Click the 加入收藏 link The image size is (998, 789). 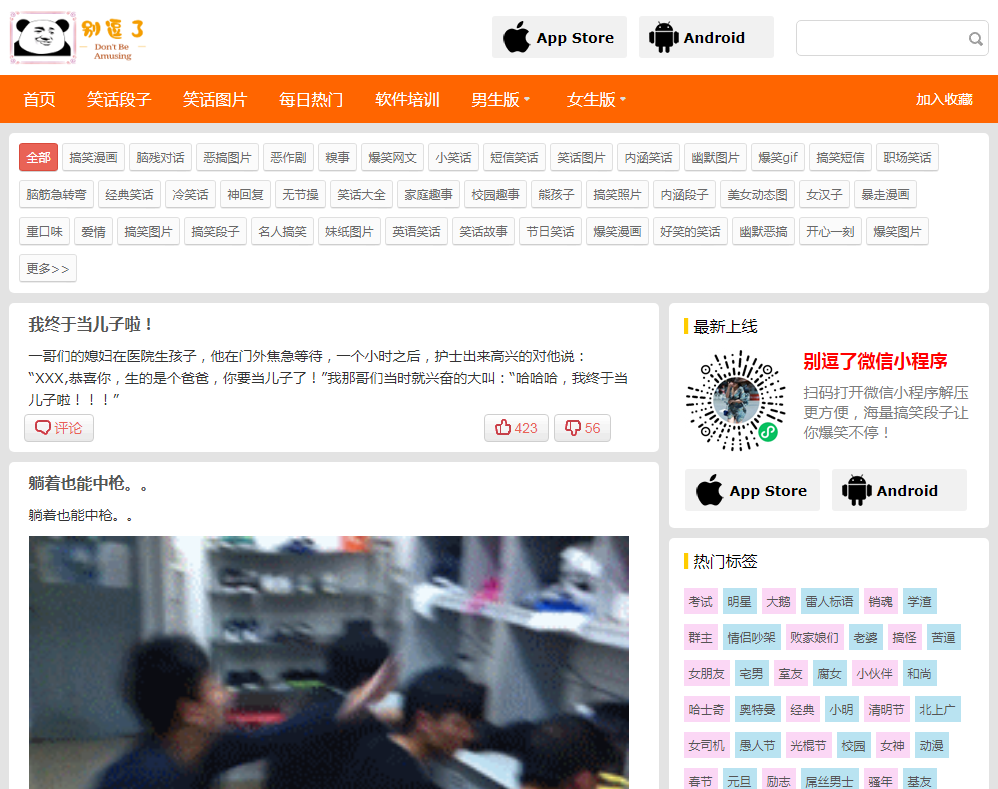coord(944,100)
